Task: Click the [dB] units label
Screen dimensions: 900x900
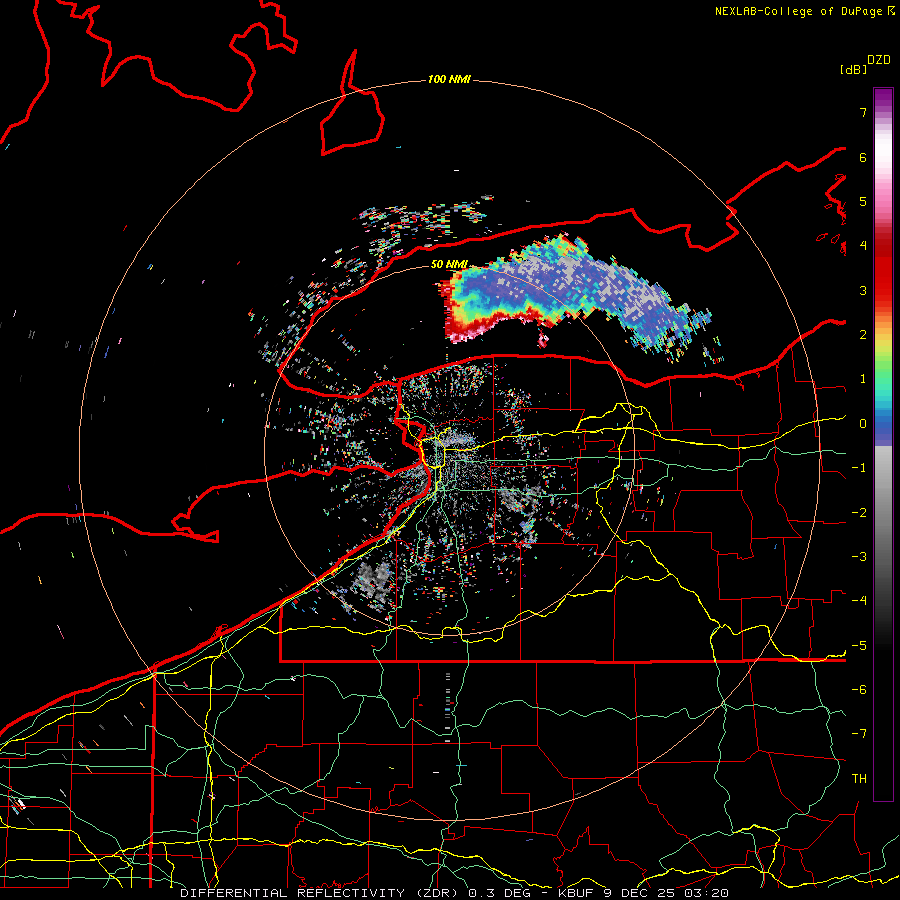Action: (853, 69)
